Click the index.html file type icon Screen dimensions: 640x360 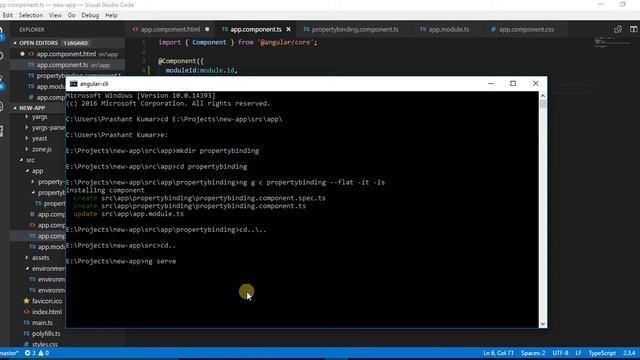coord(27,312)
